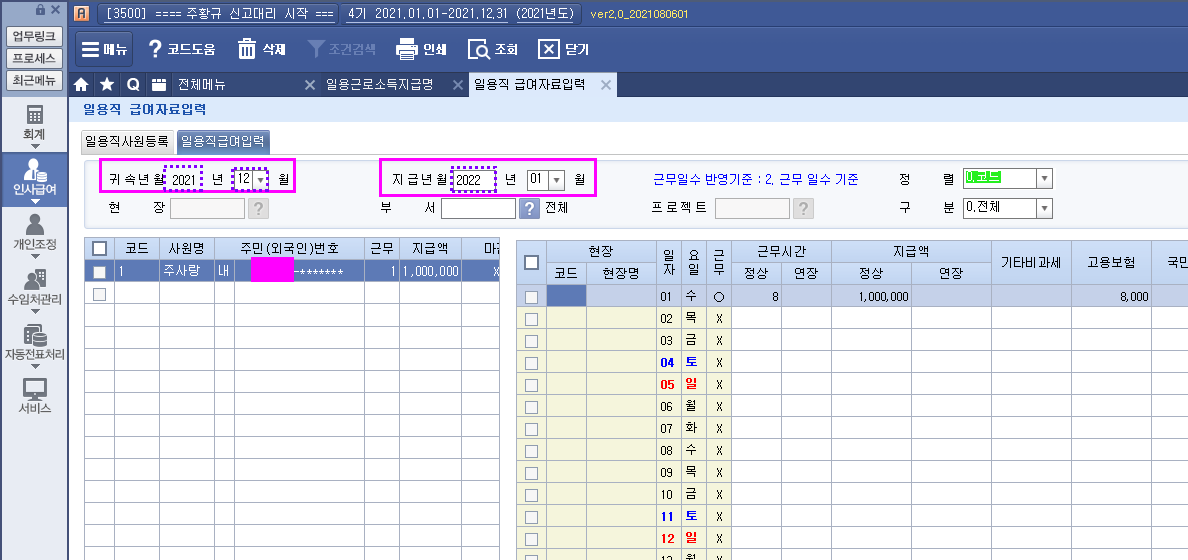Image resolution: width=1188 pixels, height=560 pixels.
Task: Click the 조회 search button
Action: 493,49
